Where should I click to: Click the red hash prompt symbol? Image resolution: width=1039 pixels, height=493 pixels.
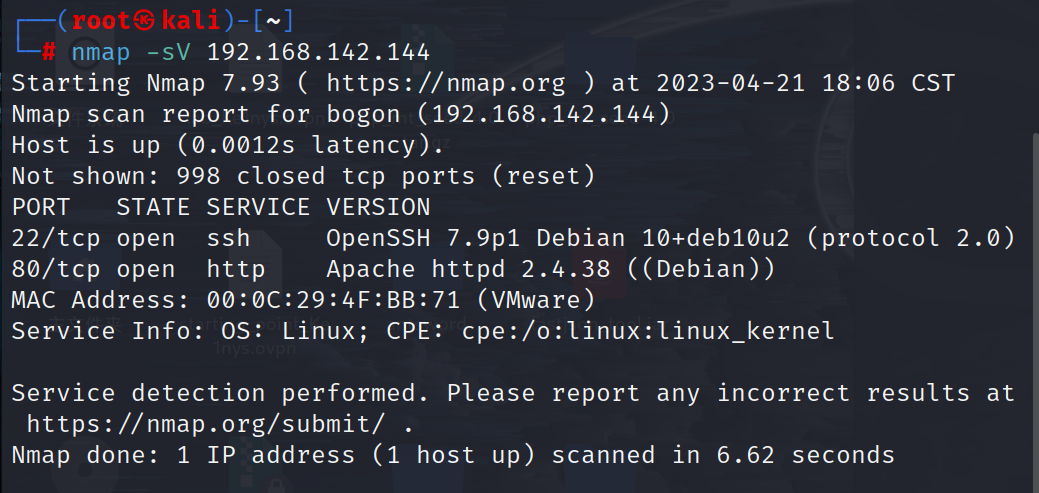(x=48, y=52)
